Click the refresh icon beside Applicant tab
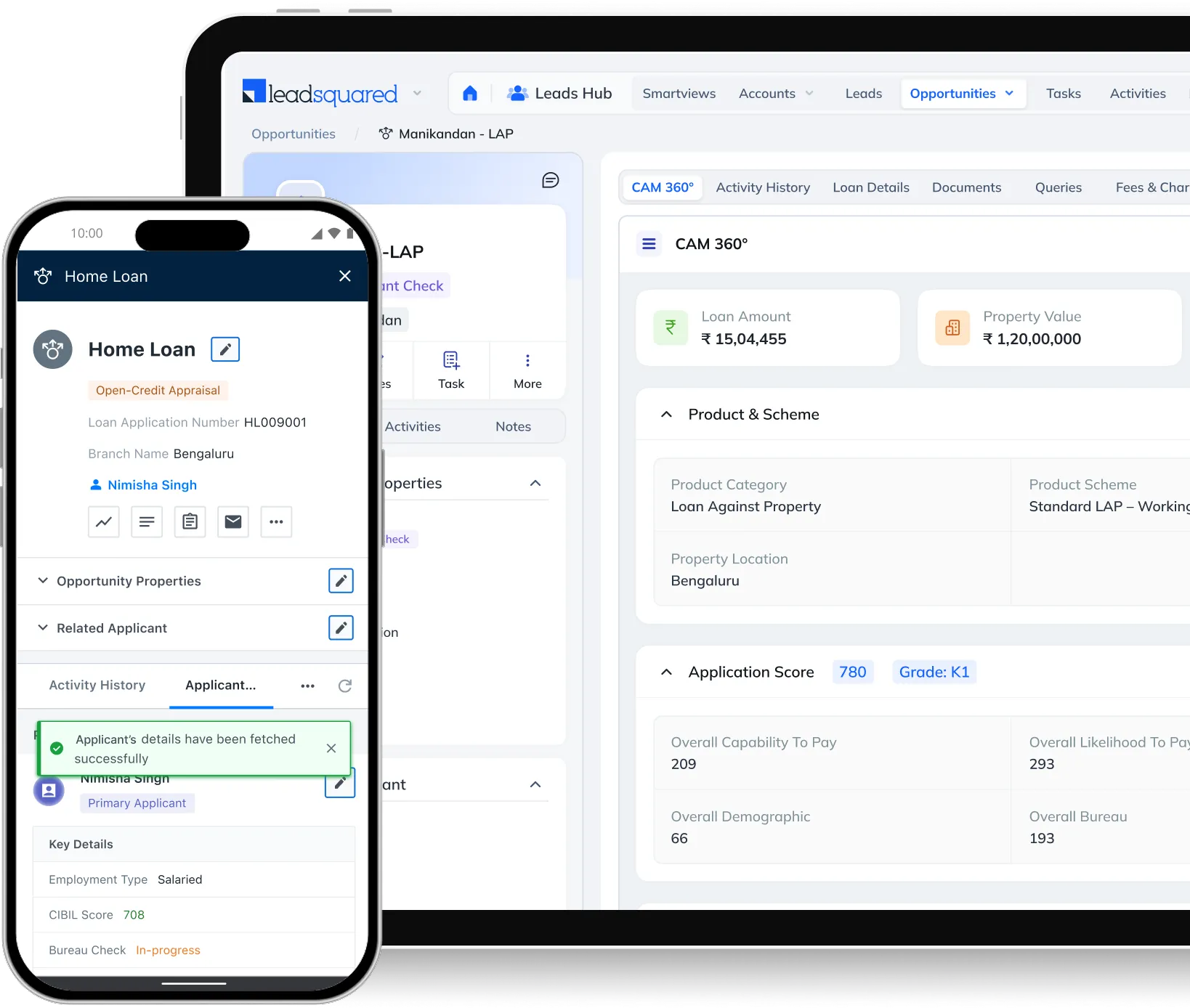This screenshot has width=1190, height=1008. tap(345, 686)
